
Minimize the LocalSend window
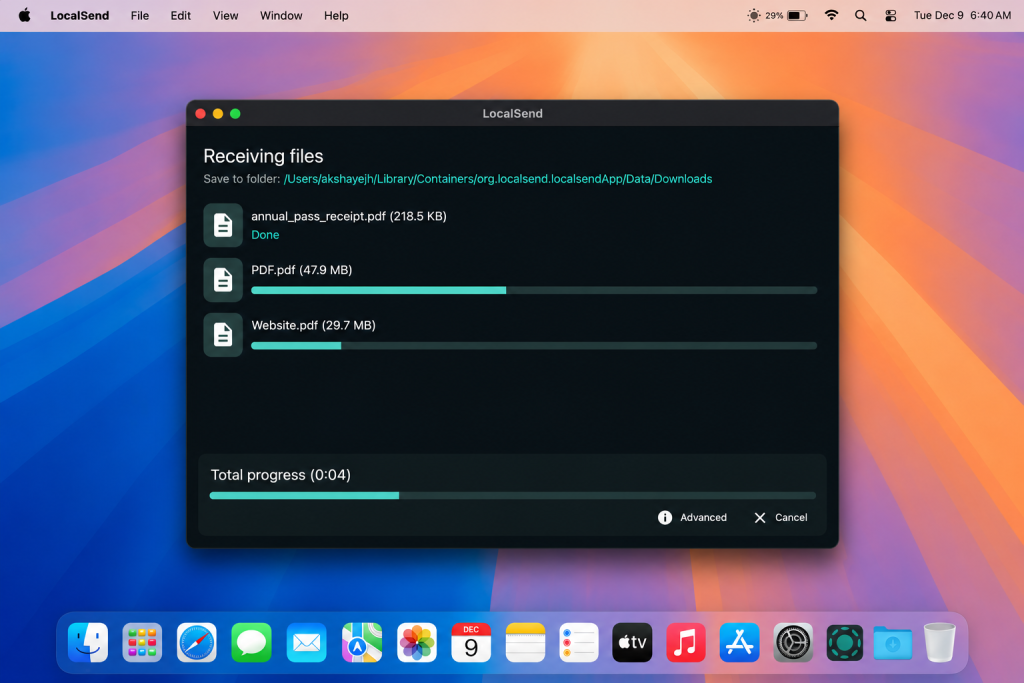[x=218, y=114]
